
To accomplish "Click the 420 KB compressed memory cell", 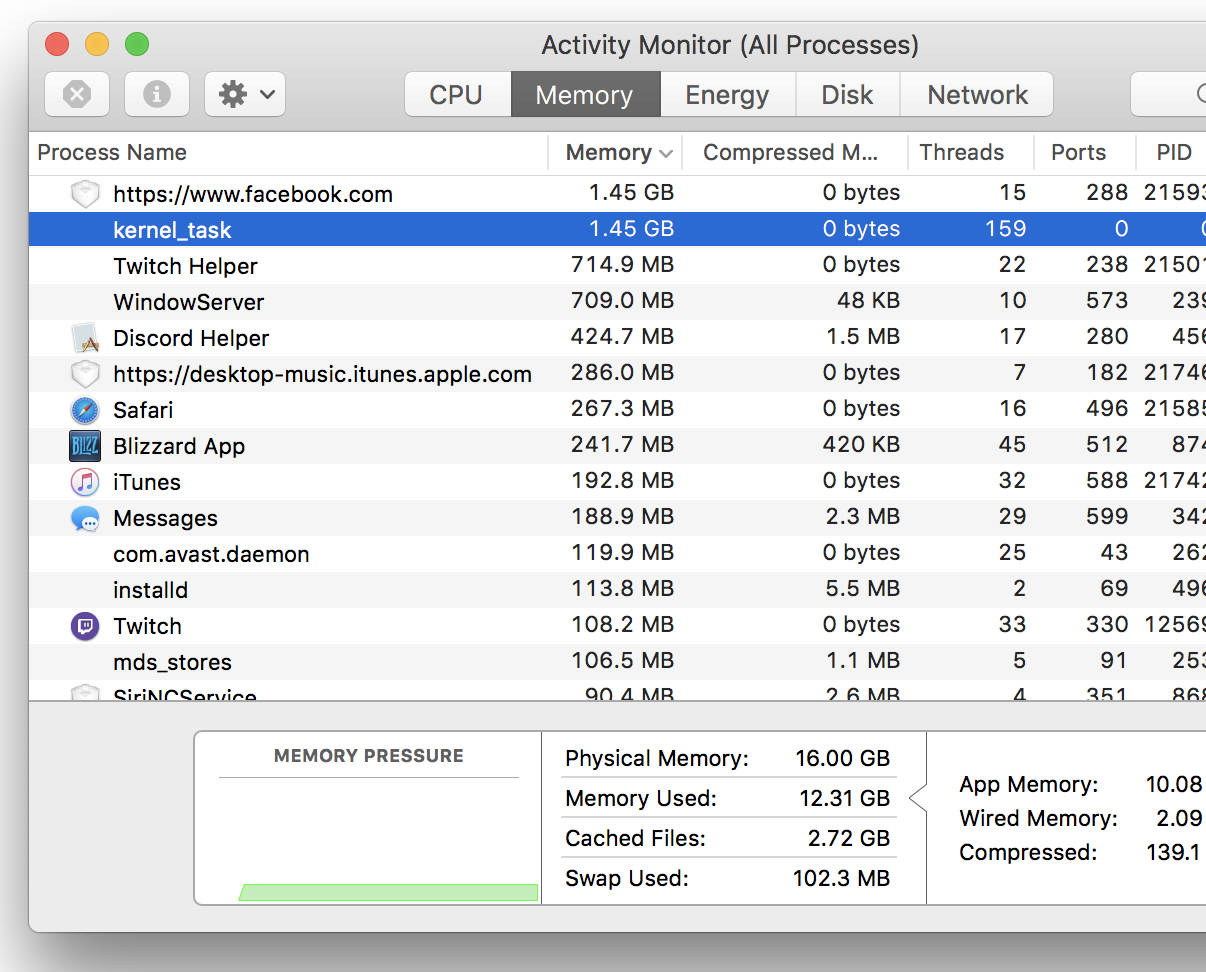I will click(860, 445).
